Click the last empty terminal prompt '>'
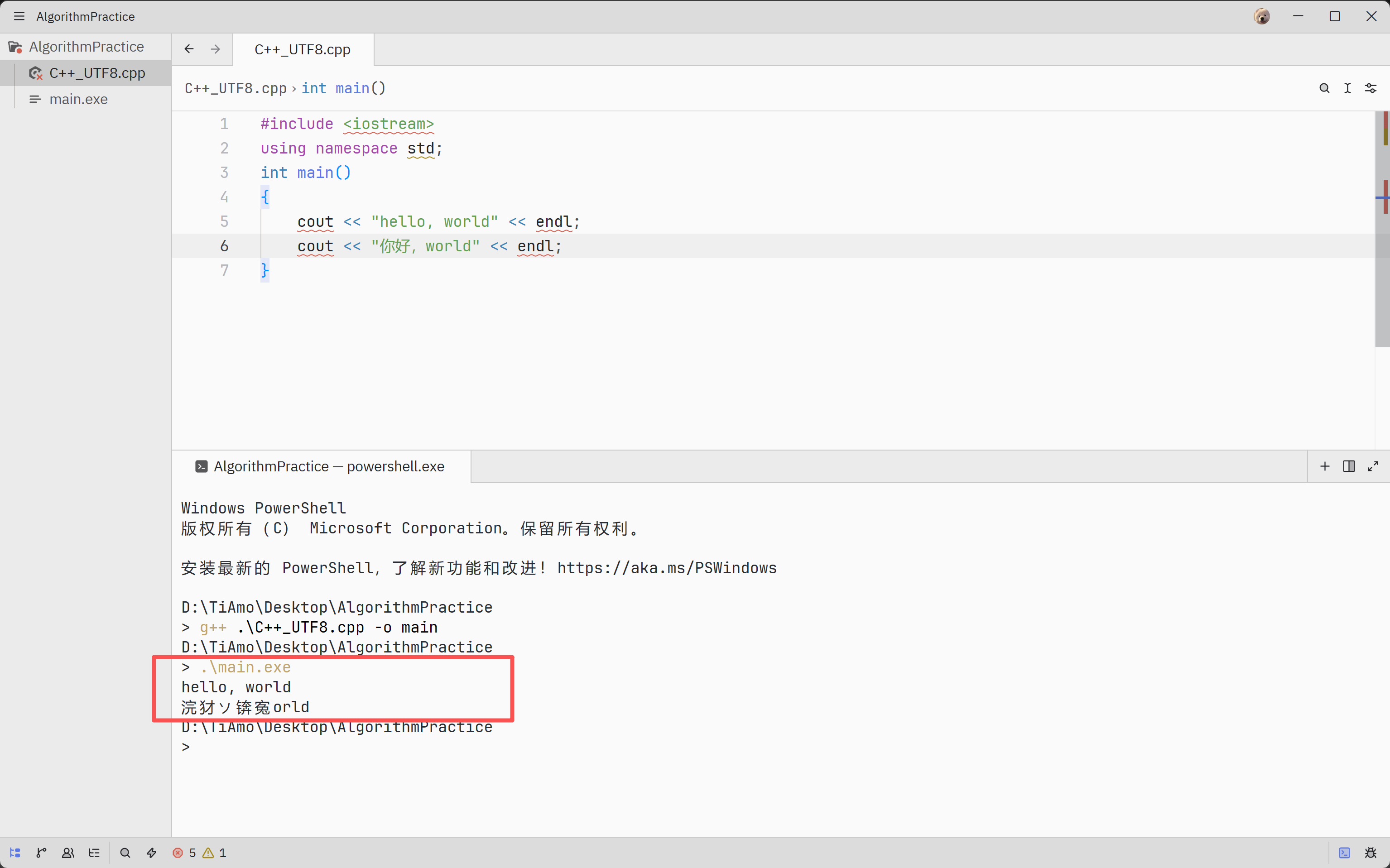 tap(185, 747)
